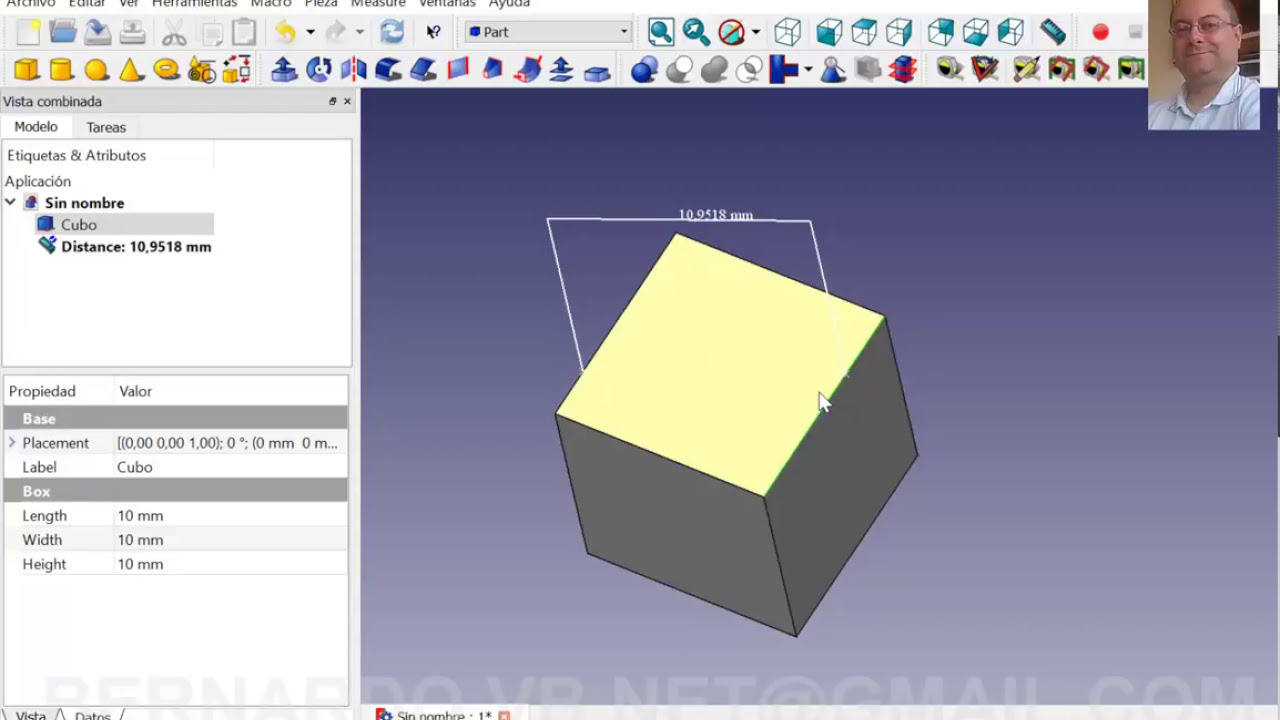Switch to front view

(x=829, y=32)
